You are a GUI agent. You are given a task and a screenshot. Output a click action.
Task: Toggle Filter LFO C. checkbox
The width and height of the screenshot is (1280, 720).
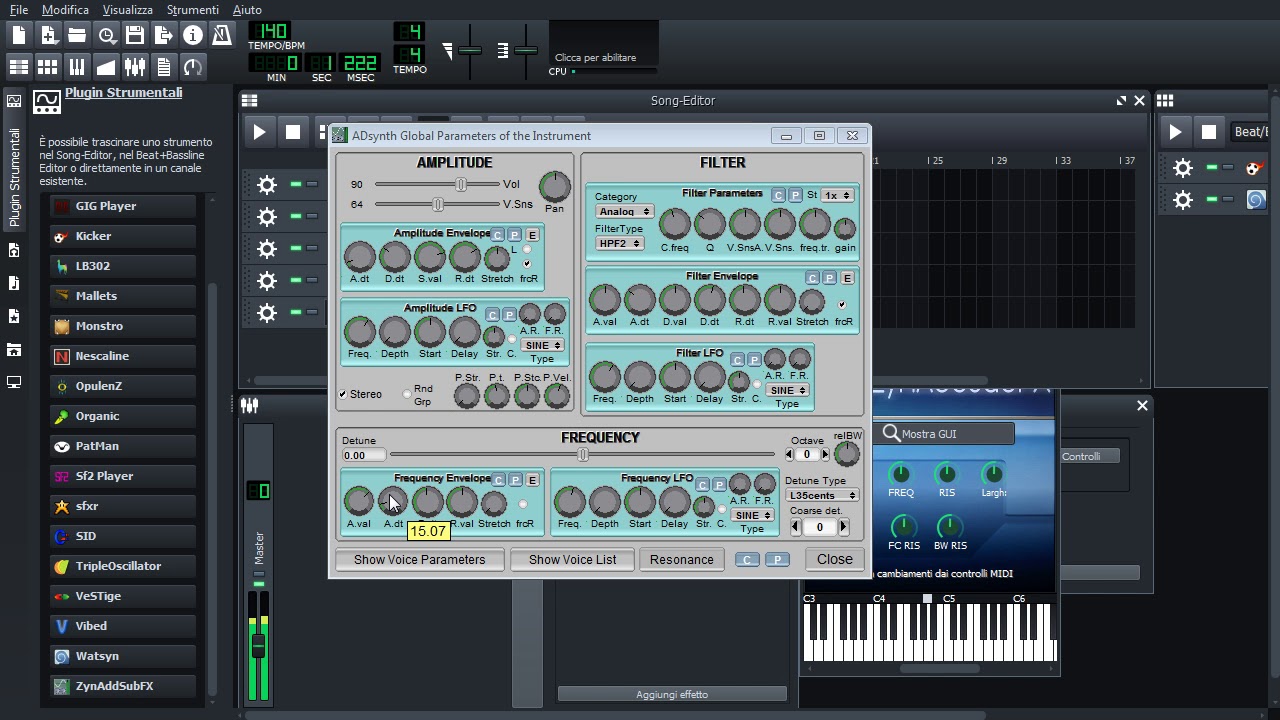757,384
